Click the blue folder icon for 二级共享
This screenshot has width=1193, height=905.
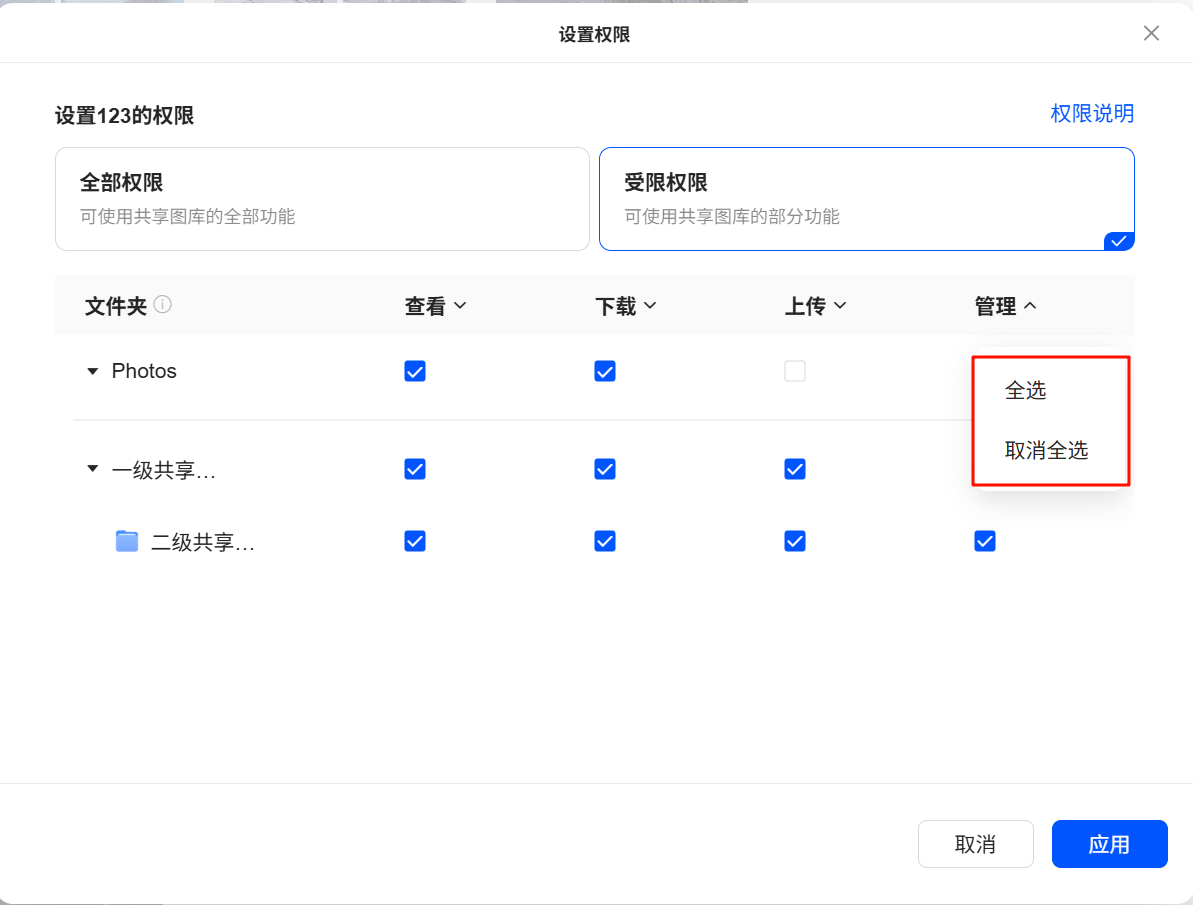127,541
